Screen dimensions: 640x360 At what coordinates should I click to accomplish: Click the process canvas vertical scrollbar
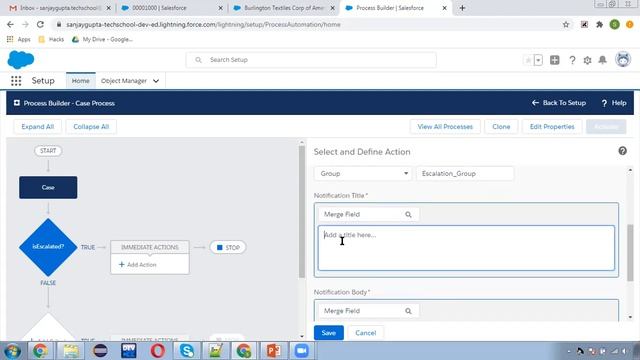click(302, 212)
